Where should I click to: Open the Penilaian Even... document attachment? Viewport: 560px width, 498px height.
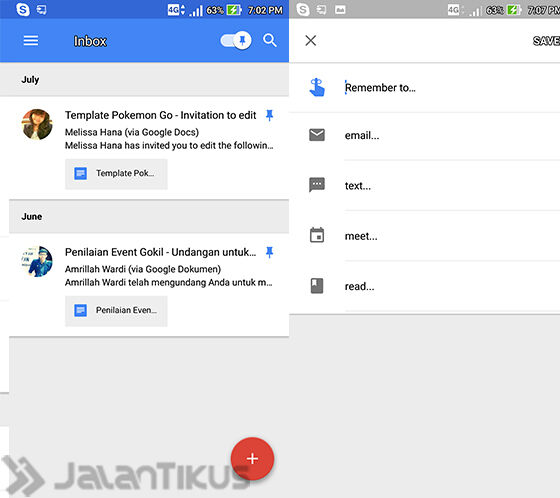point(116,311)
